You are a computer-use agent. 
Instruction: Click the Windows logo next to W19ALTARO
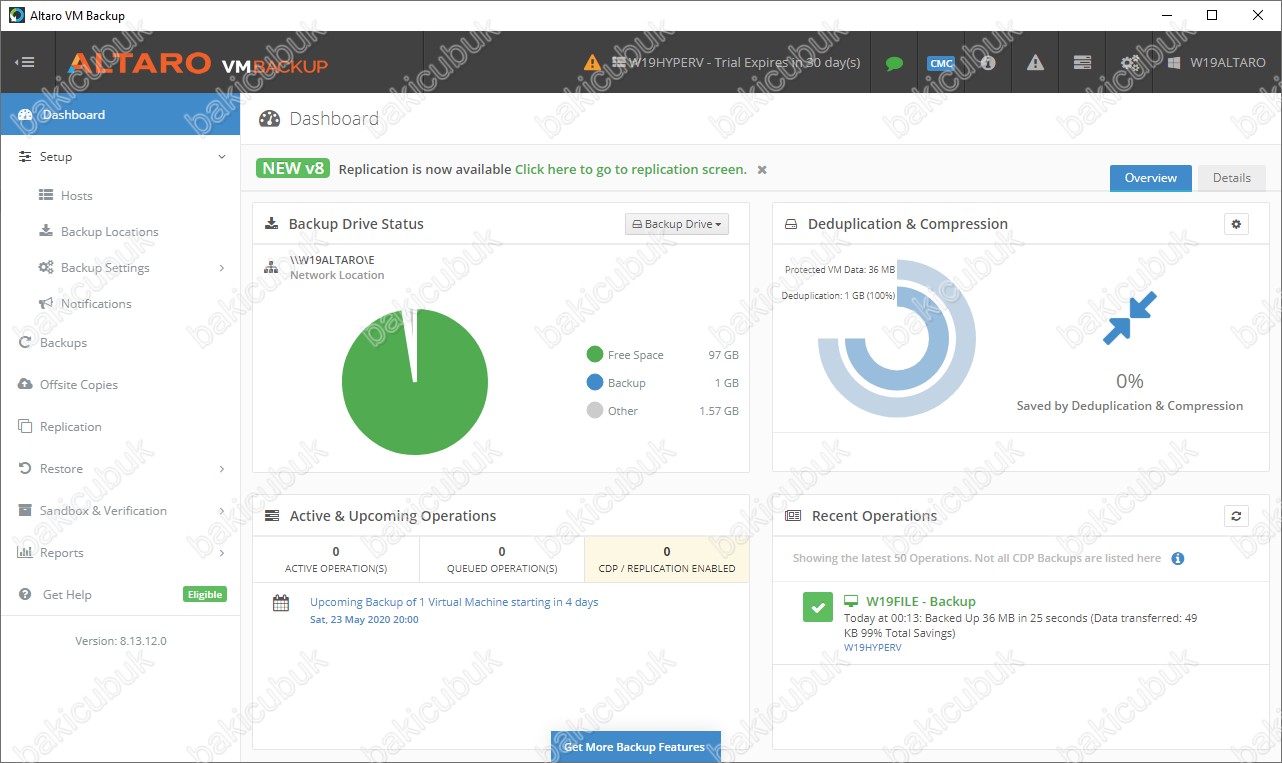[x=1175, y=62]
